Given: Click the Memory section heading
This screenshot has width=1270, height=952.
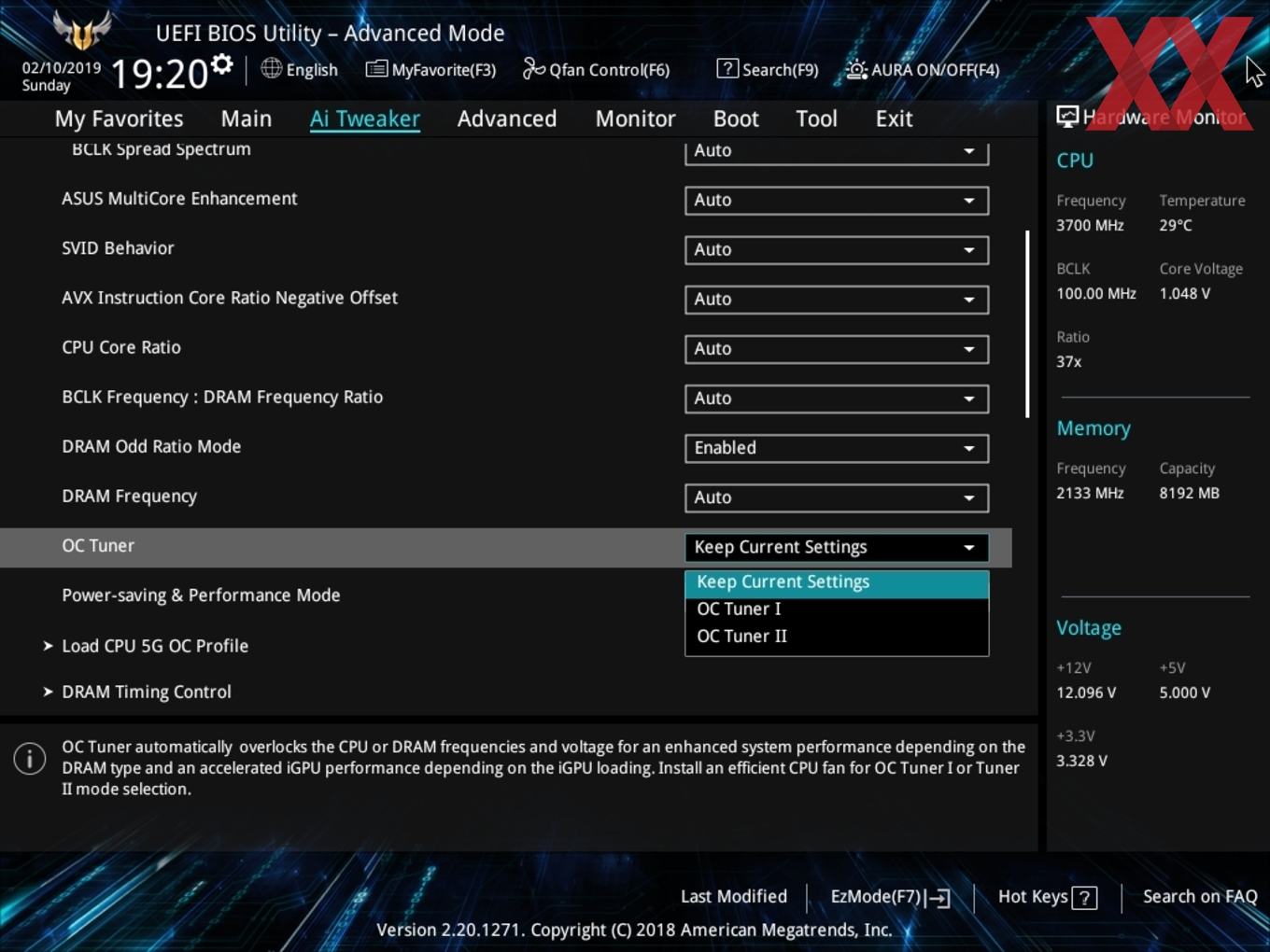Looking at the screenshot, I should [1094, 428].
